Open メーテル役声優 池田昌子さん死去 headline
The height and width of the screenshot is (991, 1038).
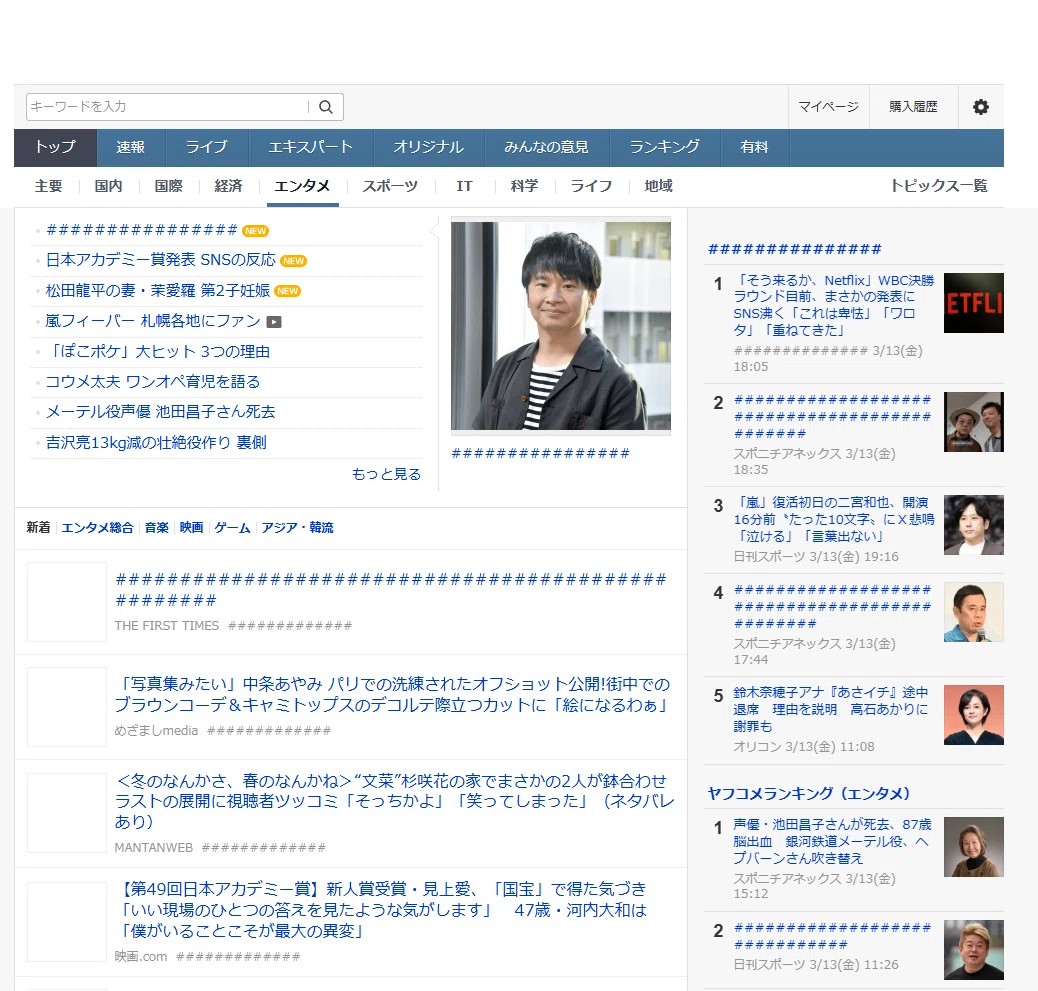pyautogui.click(x=160, y=412)
